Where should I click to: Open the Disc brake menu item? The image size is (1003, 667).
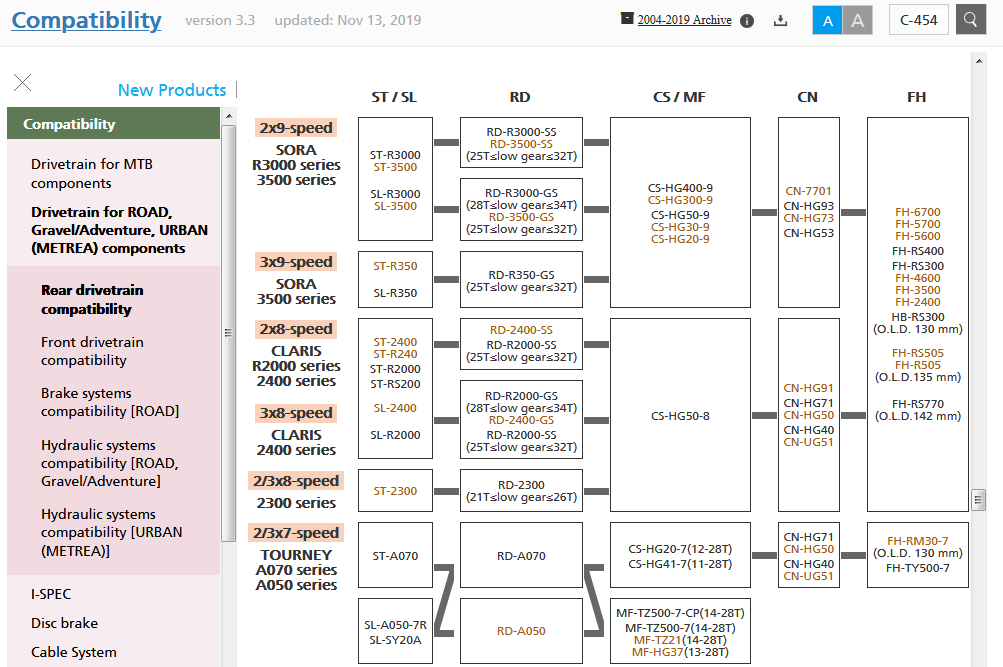[x=64, y=623]
